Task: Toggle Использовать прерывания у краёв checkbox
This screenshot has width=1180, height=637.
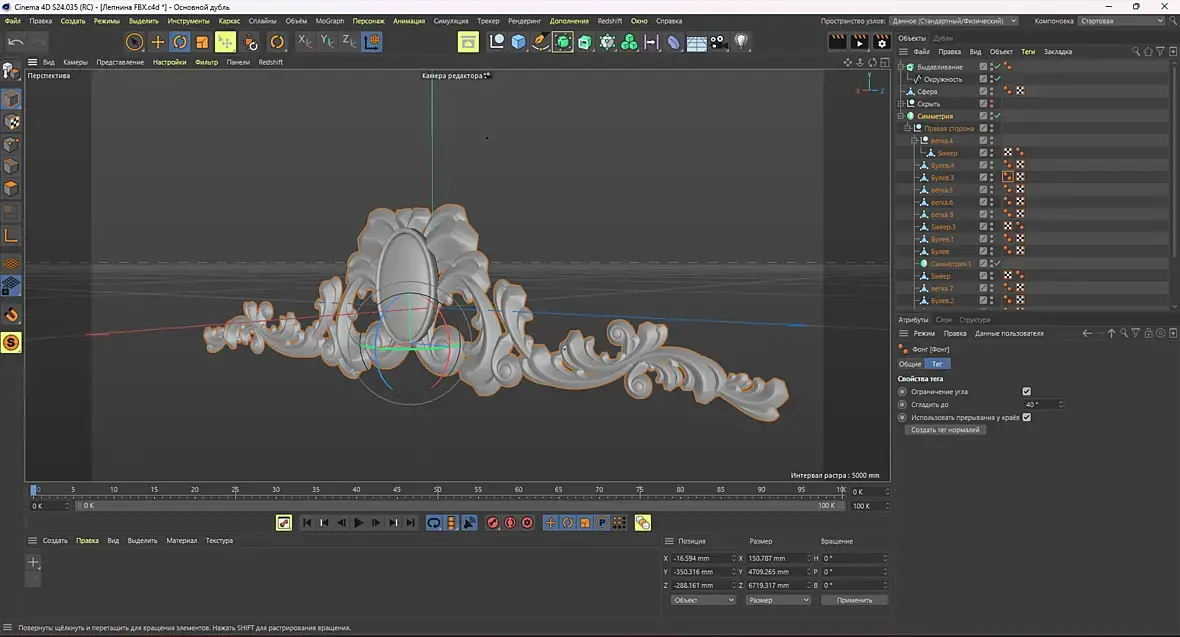Action: 1026,417
